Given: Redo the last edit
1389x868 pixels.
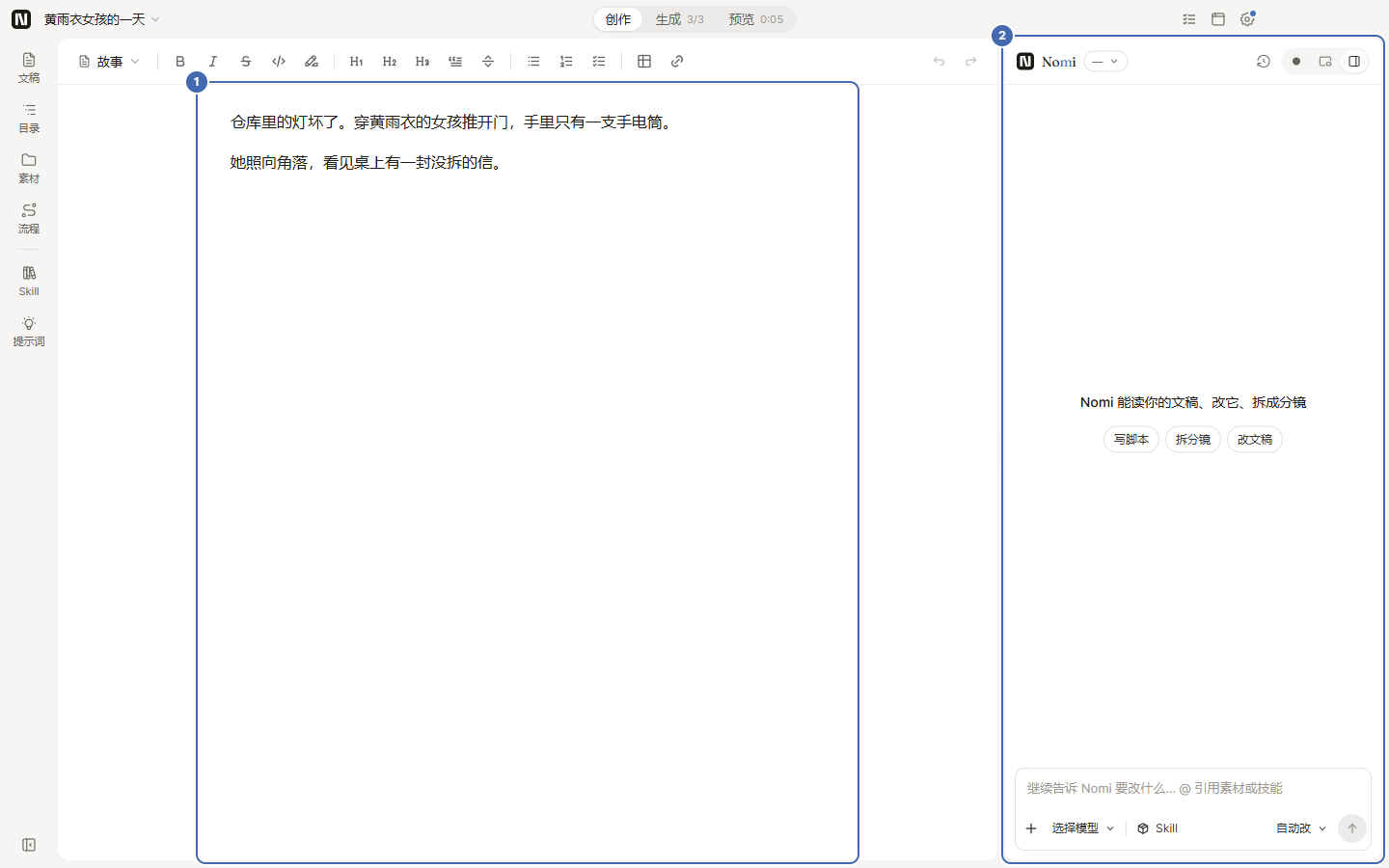Looking at the screenshot, I should coord(971,62).
